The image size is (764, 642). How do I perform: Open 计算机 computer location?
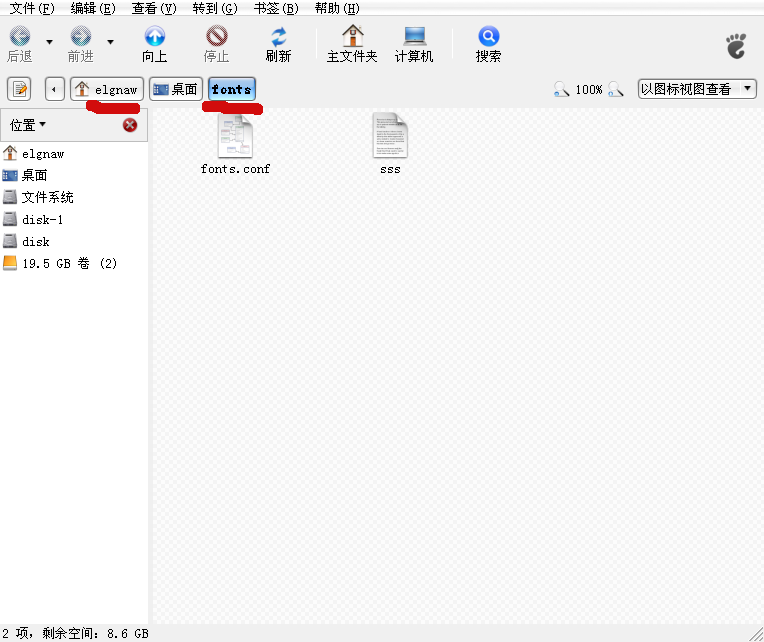(414, 44)
